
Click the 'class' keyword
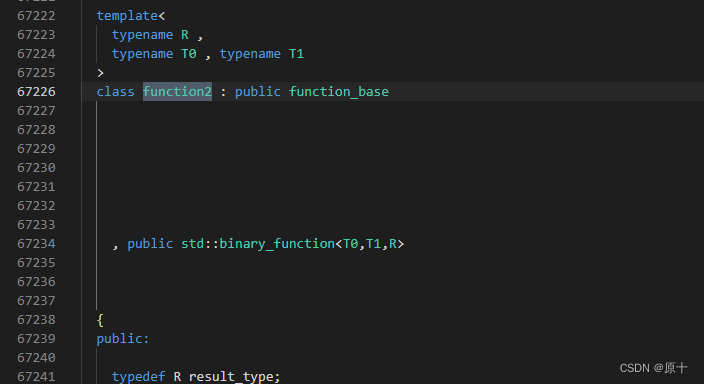coord(115,92)
